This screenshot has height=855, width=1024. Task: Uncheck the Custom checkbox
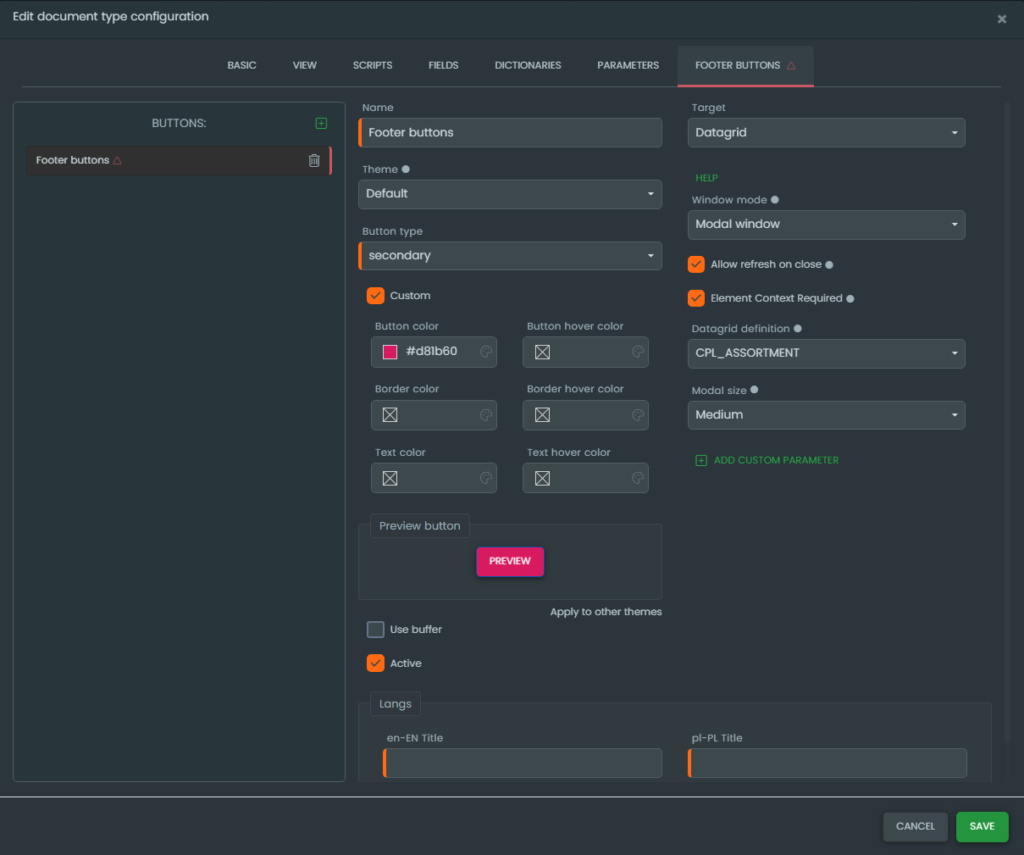pos(376,296)
